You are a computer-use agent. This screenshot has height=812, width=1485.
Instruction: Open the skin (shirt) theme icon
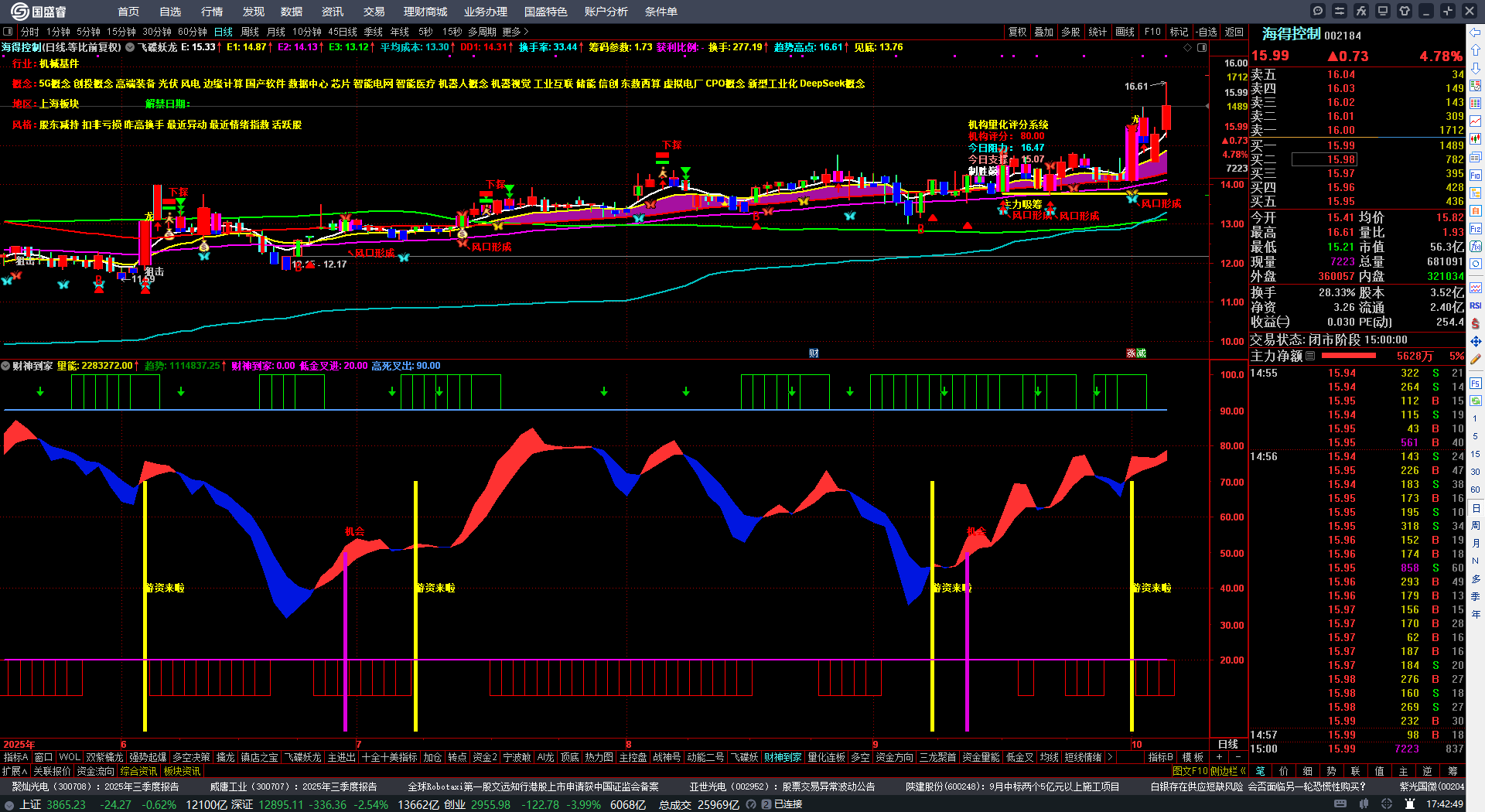coord(1405,11)
